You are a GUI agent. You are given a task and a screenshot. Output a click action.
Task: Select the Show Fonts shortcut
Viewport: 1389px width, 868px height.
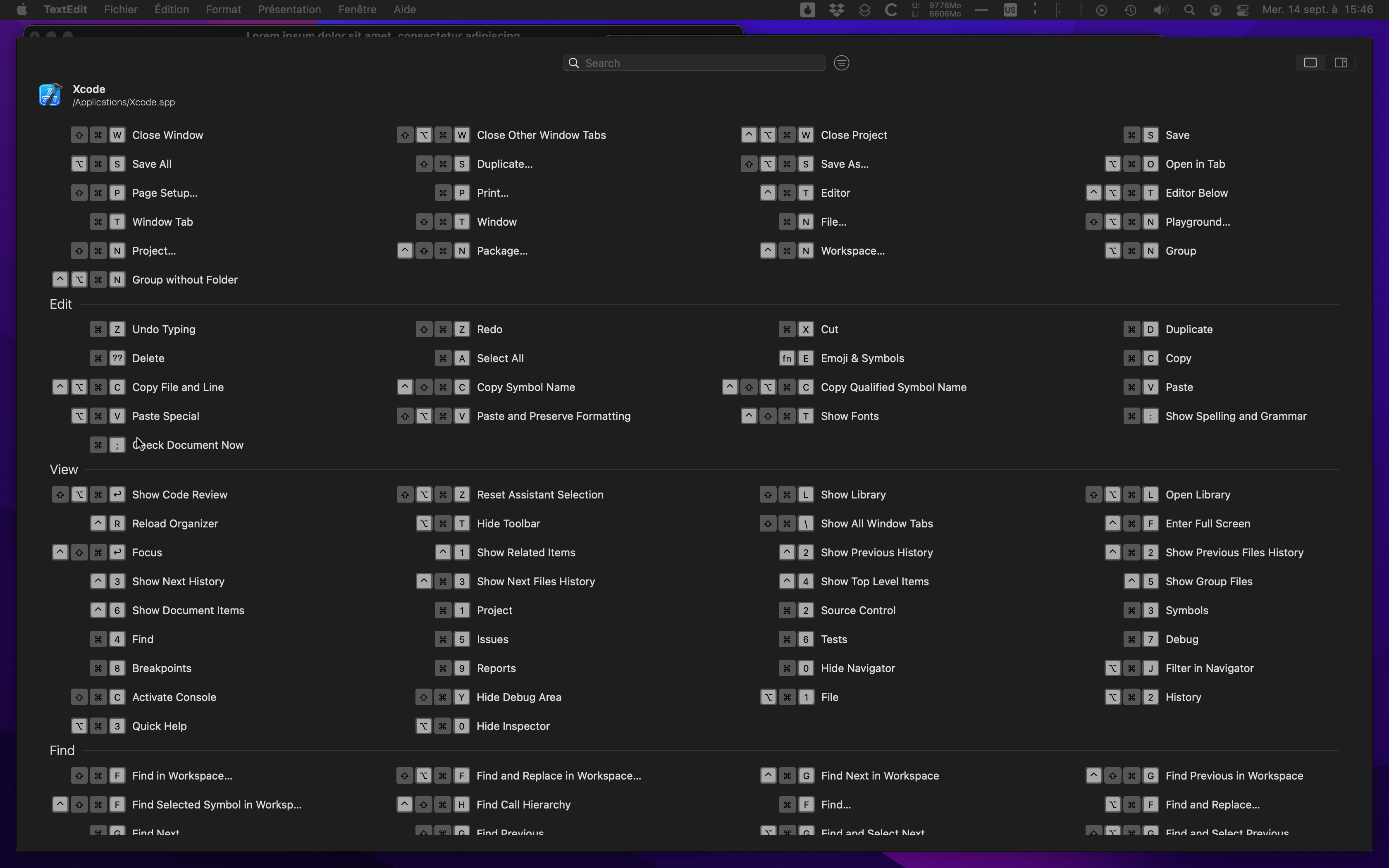click(x=810, y=416)
